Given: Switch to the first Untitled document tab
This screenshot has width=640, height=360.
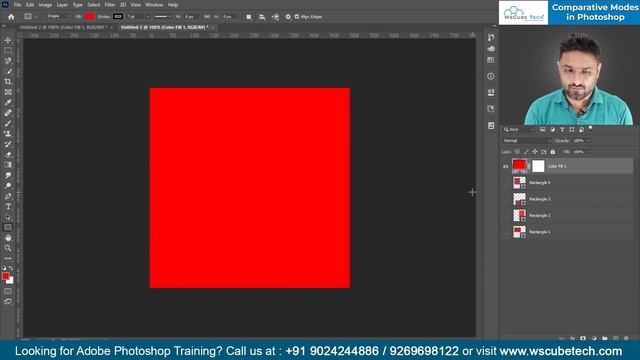Looking at the screenshot, I should point(63,27).
